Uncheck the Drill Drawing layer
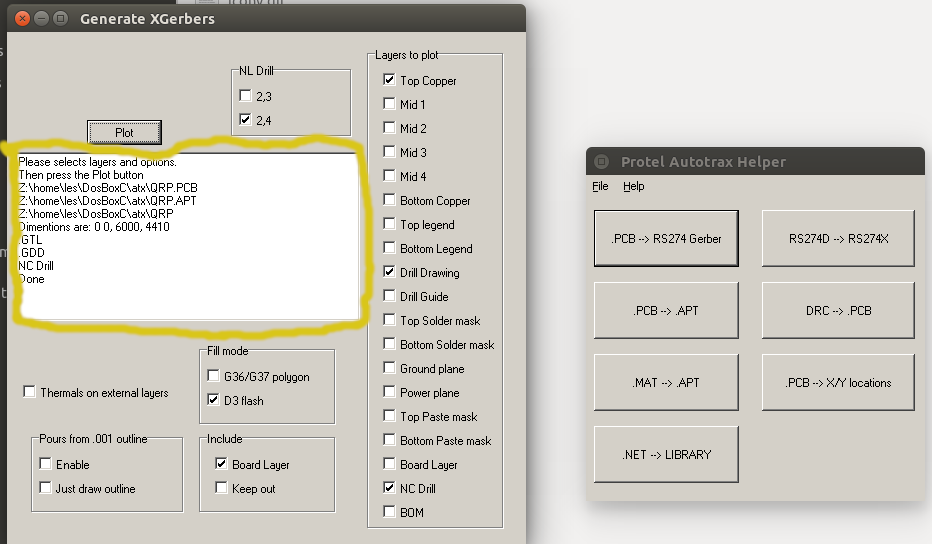932x544 pixels. (x=389, y=272)
